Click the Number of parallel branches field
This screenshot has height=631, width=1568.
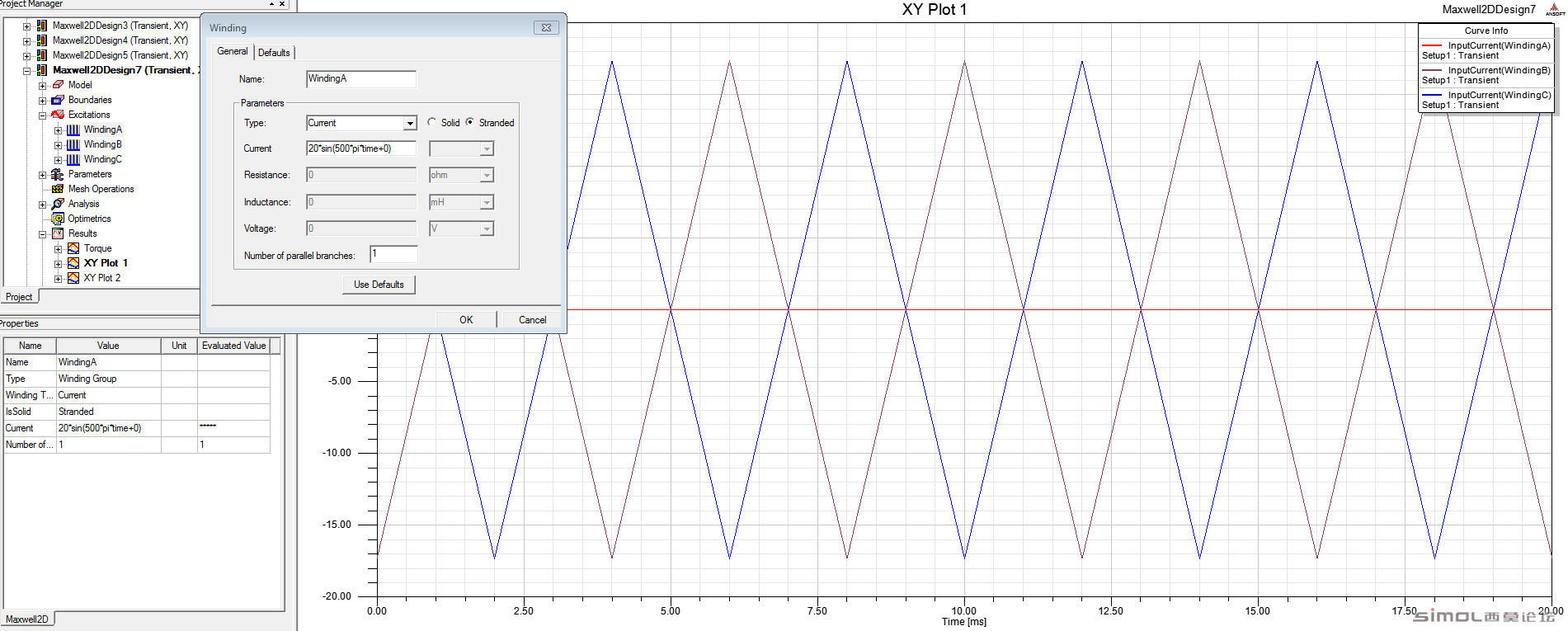pyautogui.click(x=393, y=254)
